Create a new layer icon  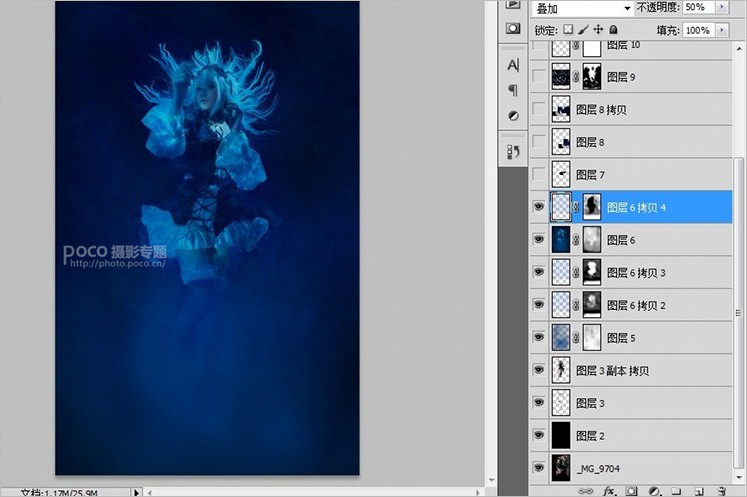[698, 491]
